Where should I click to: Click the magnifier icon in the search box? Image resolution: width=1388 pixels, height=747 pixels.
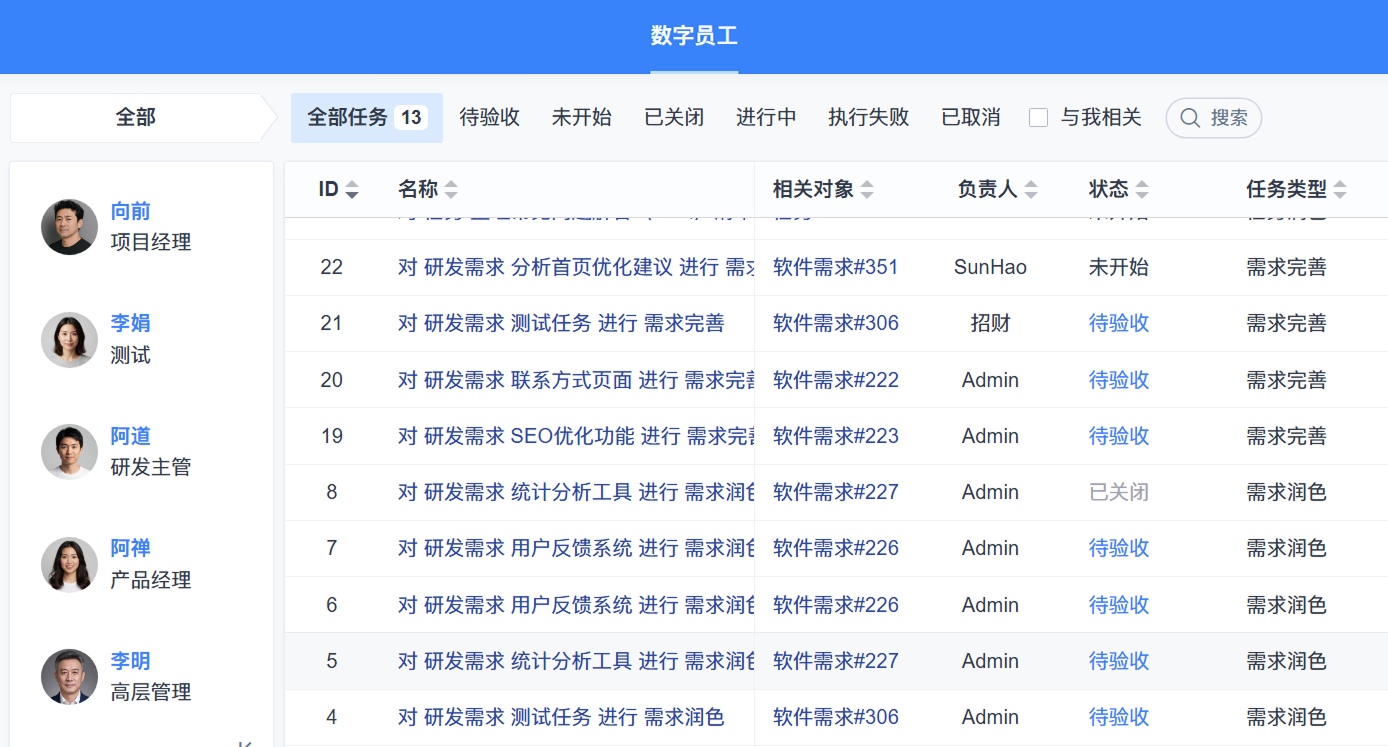click(x=1190, y=118)
